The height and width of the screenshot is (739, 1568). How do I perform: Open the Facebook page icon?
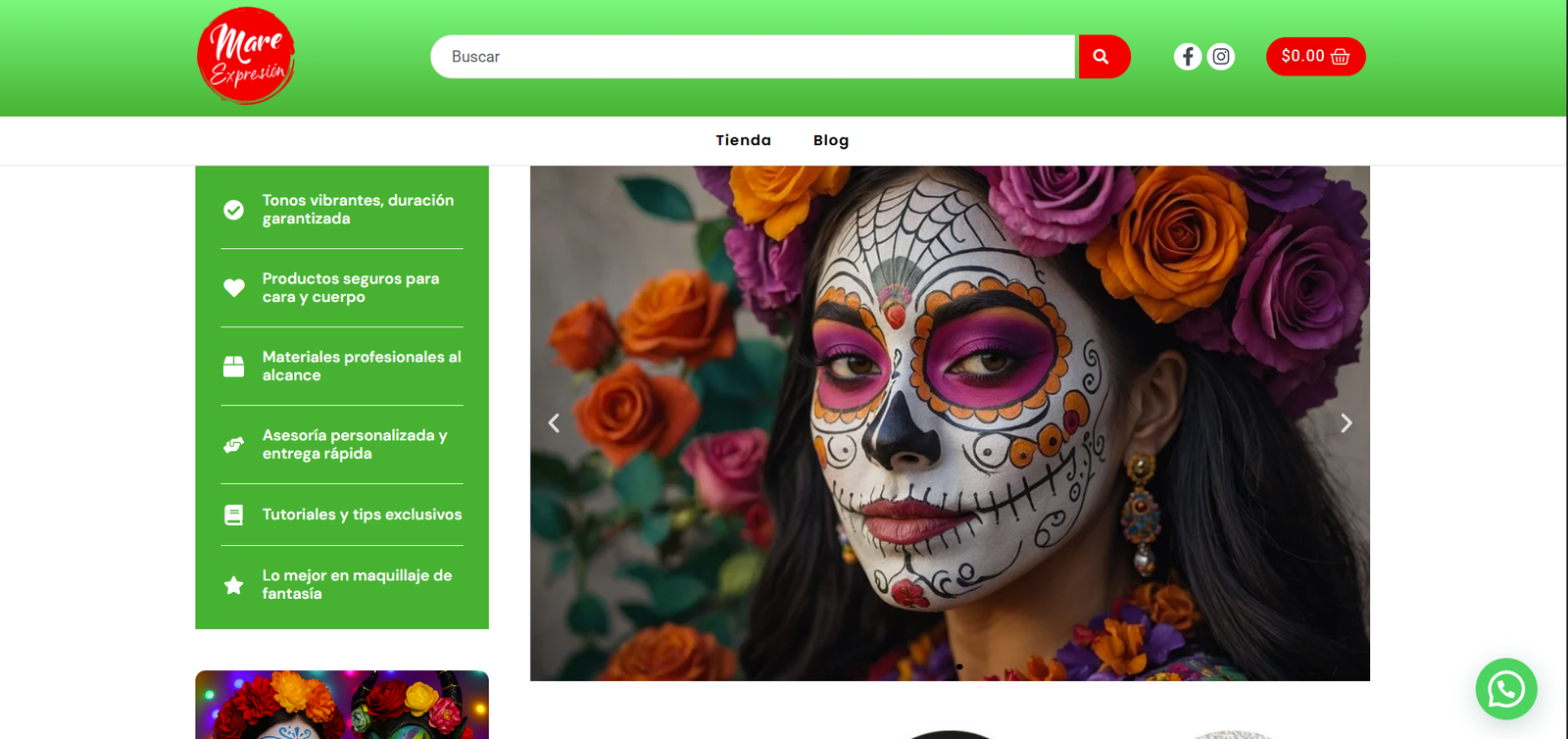tap(1188, 57)
